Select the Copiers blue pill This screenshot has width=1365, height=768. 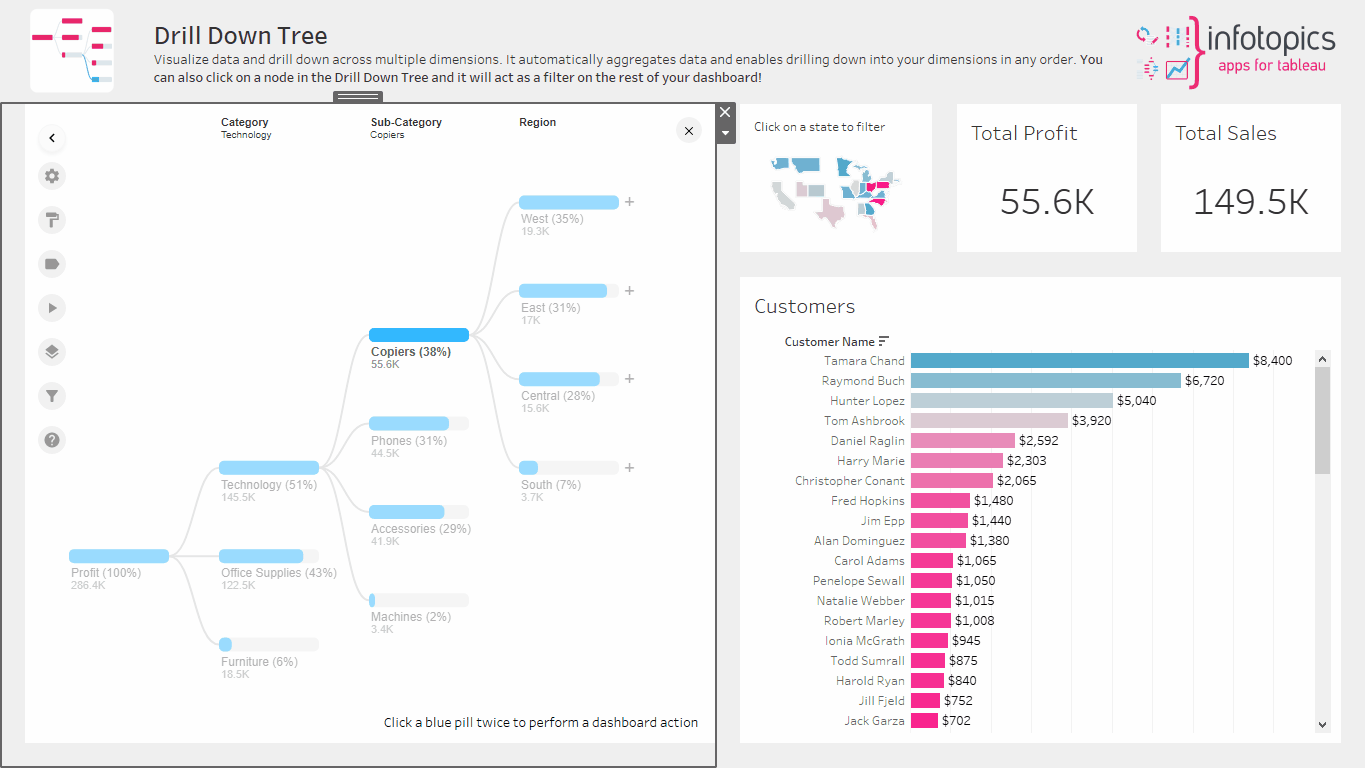tap(419, 335)
